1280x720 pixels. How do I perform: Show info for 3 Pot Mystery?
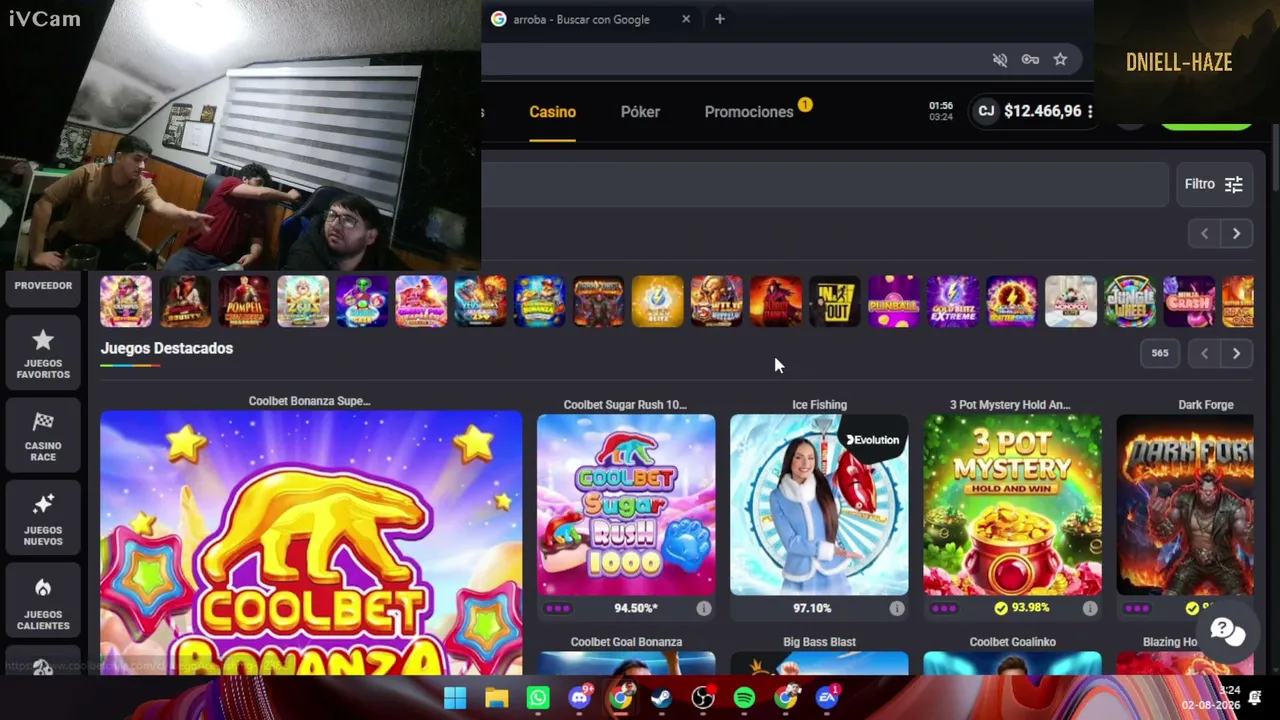1090,608
